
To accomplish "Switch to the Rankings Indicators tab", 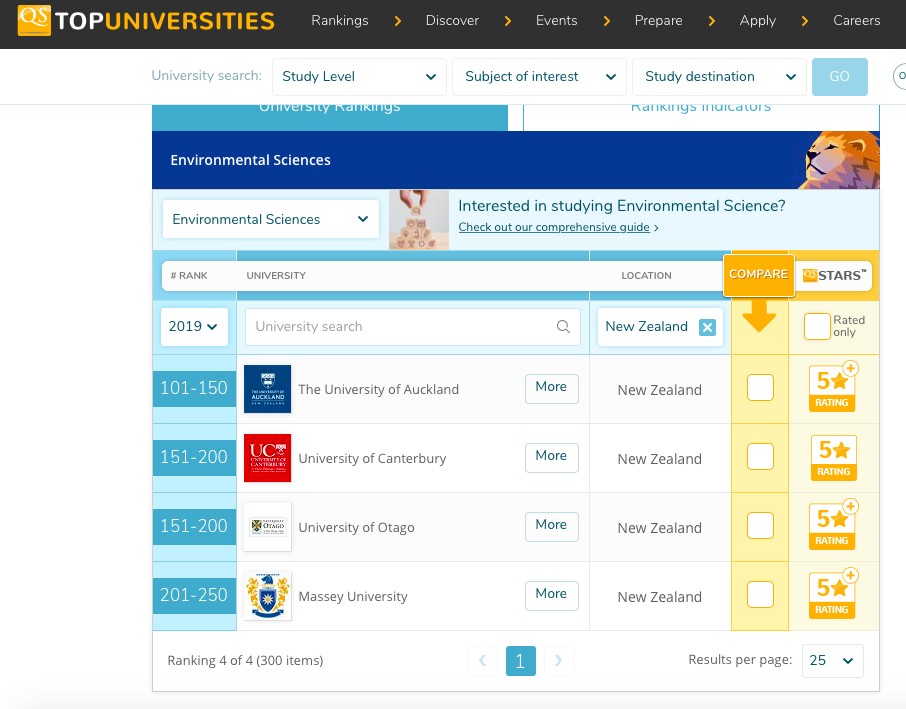I will (700, 110).
